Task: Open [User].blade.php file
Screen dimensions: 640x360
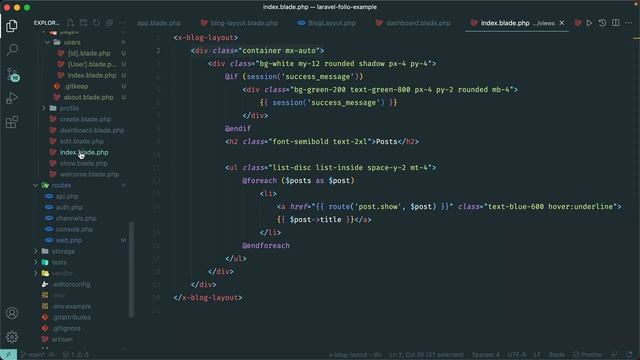Action: pyautogui.click(x=91, y=64)
